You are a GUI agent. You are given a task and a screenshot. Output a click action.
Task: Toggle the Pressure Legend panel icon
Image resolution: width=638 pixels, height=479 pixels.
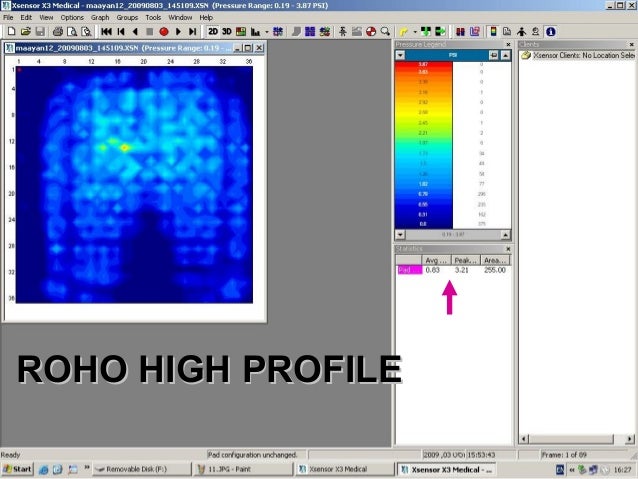tap(493, 31)
